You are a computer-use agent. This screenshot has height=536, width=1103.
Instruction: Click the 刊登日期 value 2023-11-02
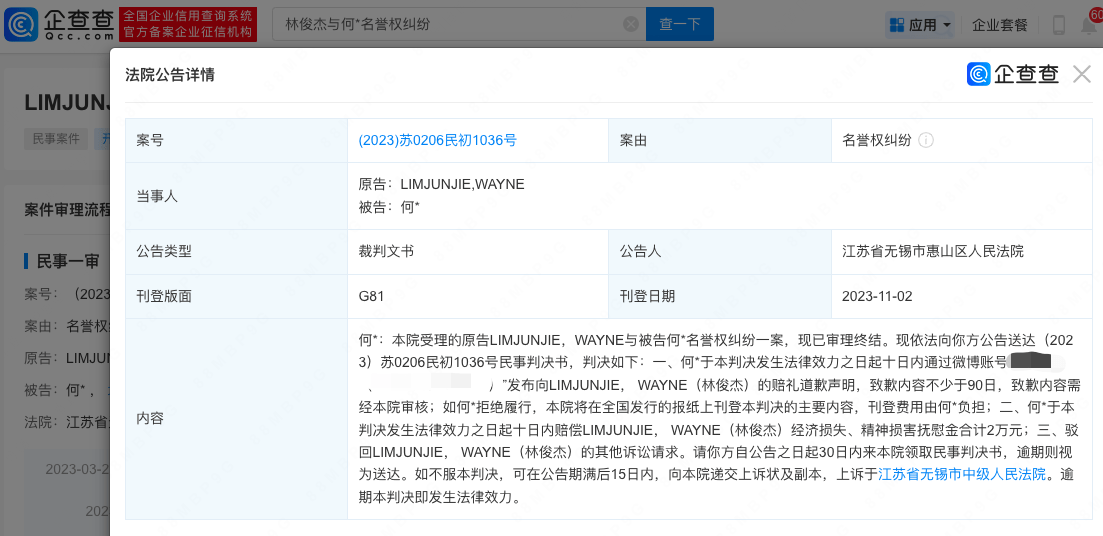877,296
